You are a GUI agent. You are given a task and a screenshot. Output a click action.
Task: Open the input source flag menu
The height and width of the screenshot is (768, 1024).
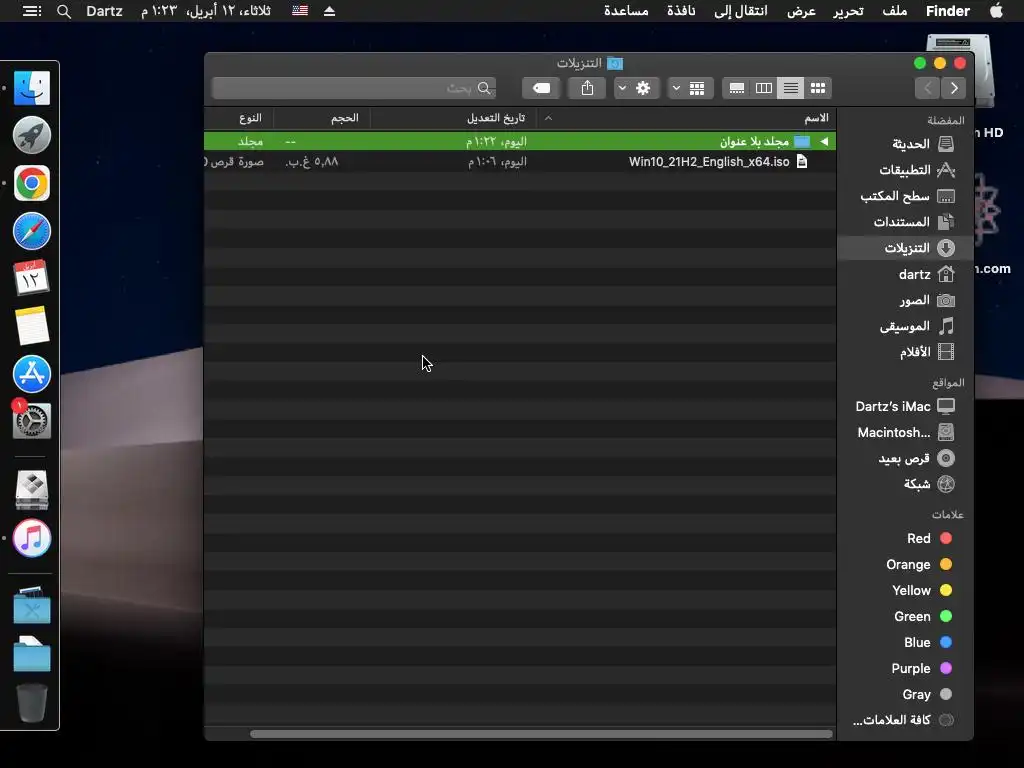tap(300, 11)
